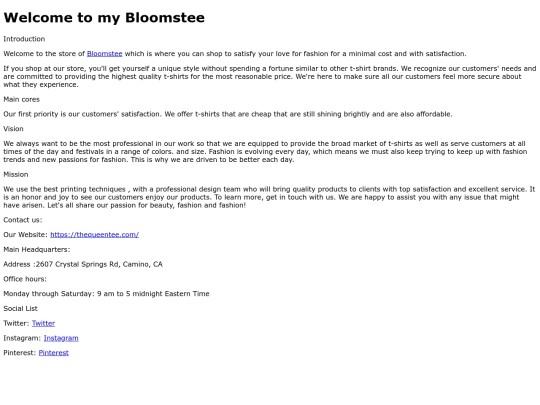
Task: Click the Welcome to my Bloomstee heading
Action: point(104,18)
